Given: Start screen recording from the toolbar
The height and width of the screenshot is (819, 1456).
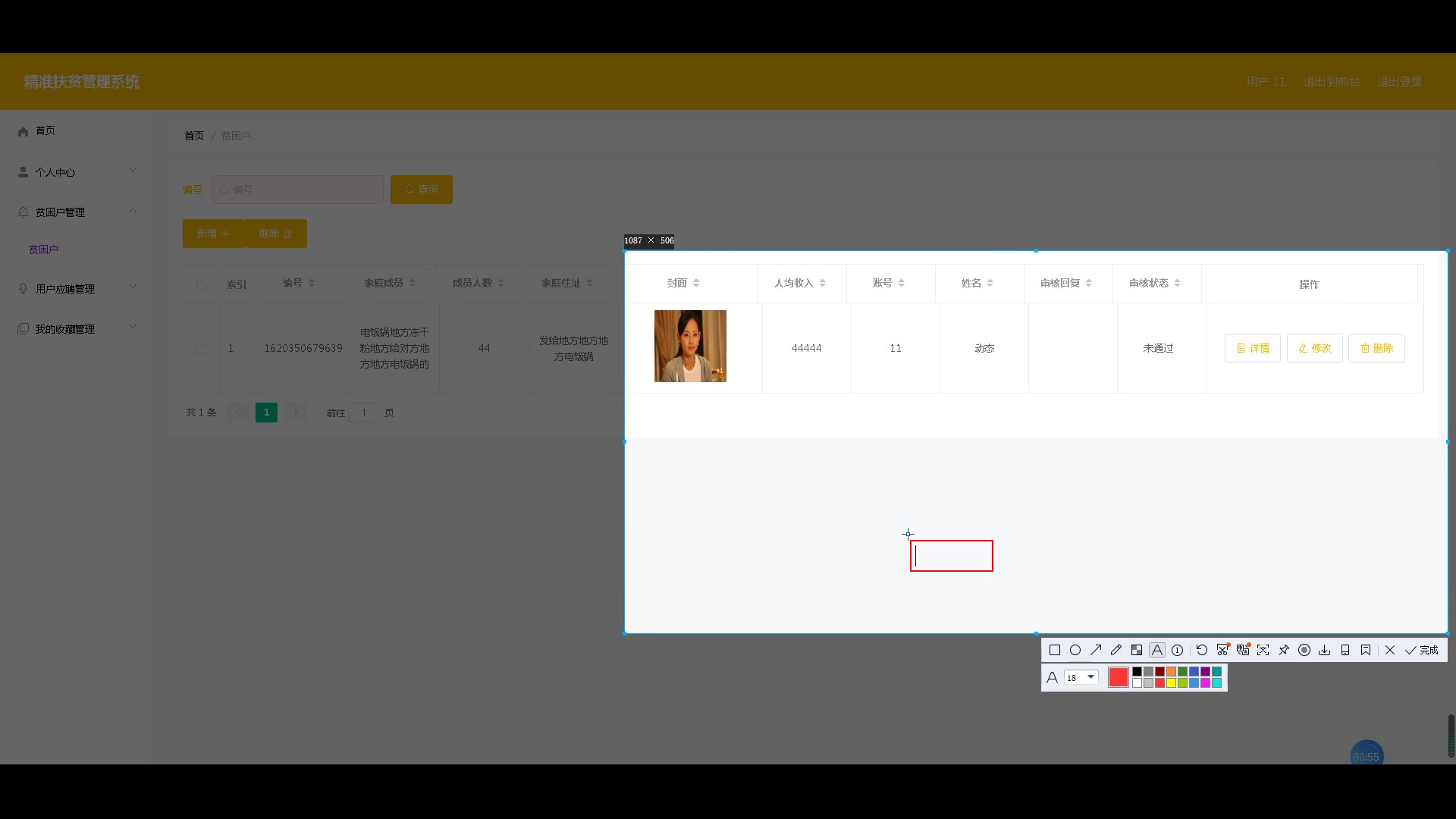Looking at the screenshot, I should click(x=1304, y=650).
